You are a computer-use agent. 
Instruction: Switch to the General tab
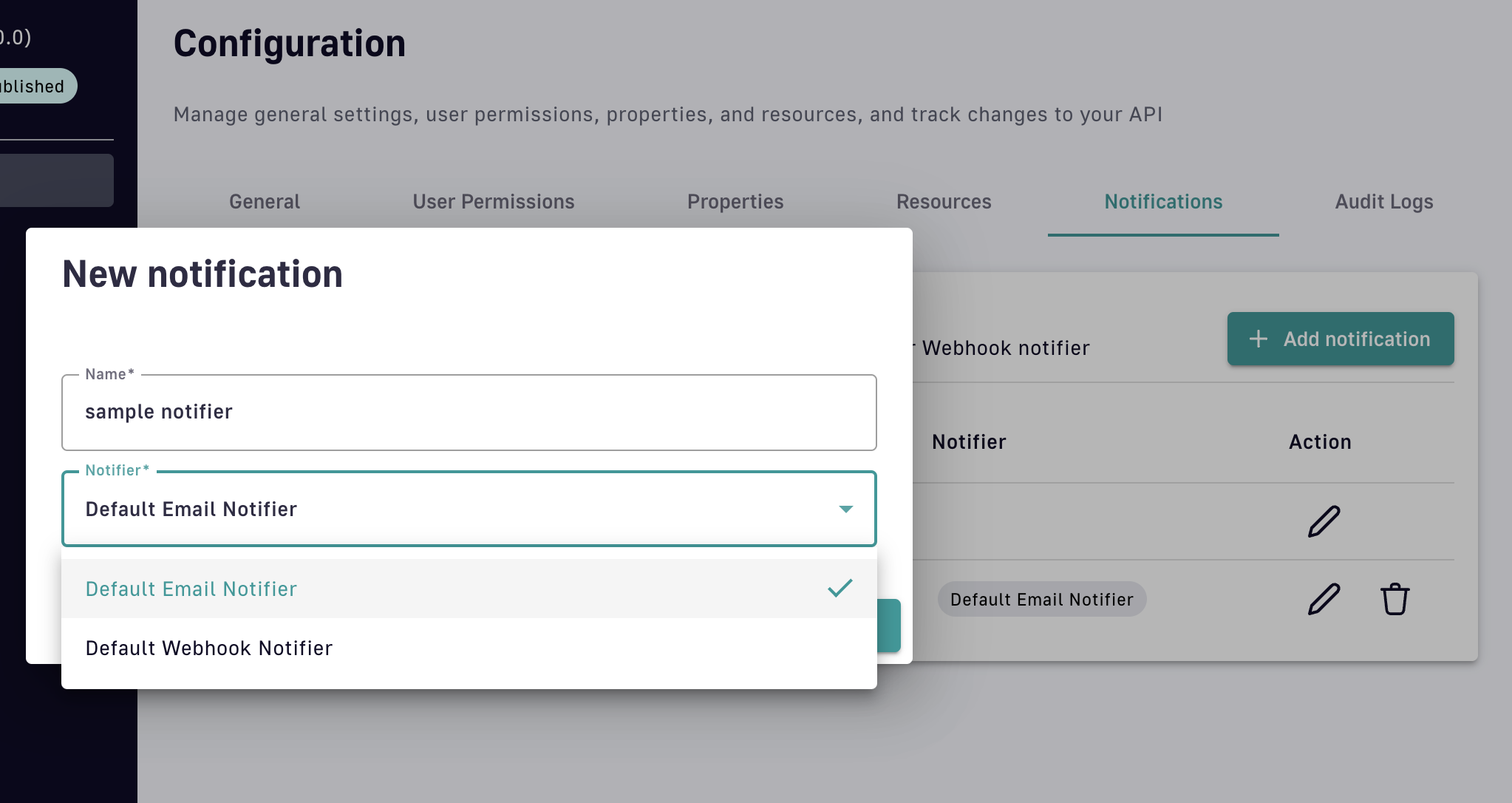click(x=265, y=202)
